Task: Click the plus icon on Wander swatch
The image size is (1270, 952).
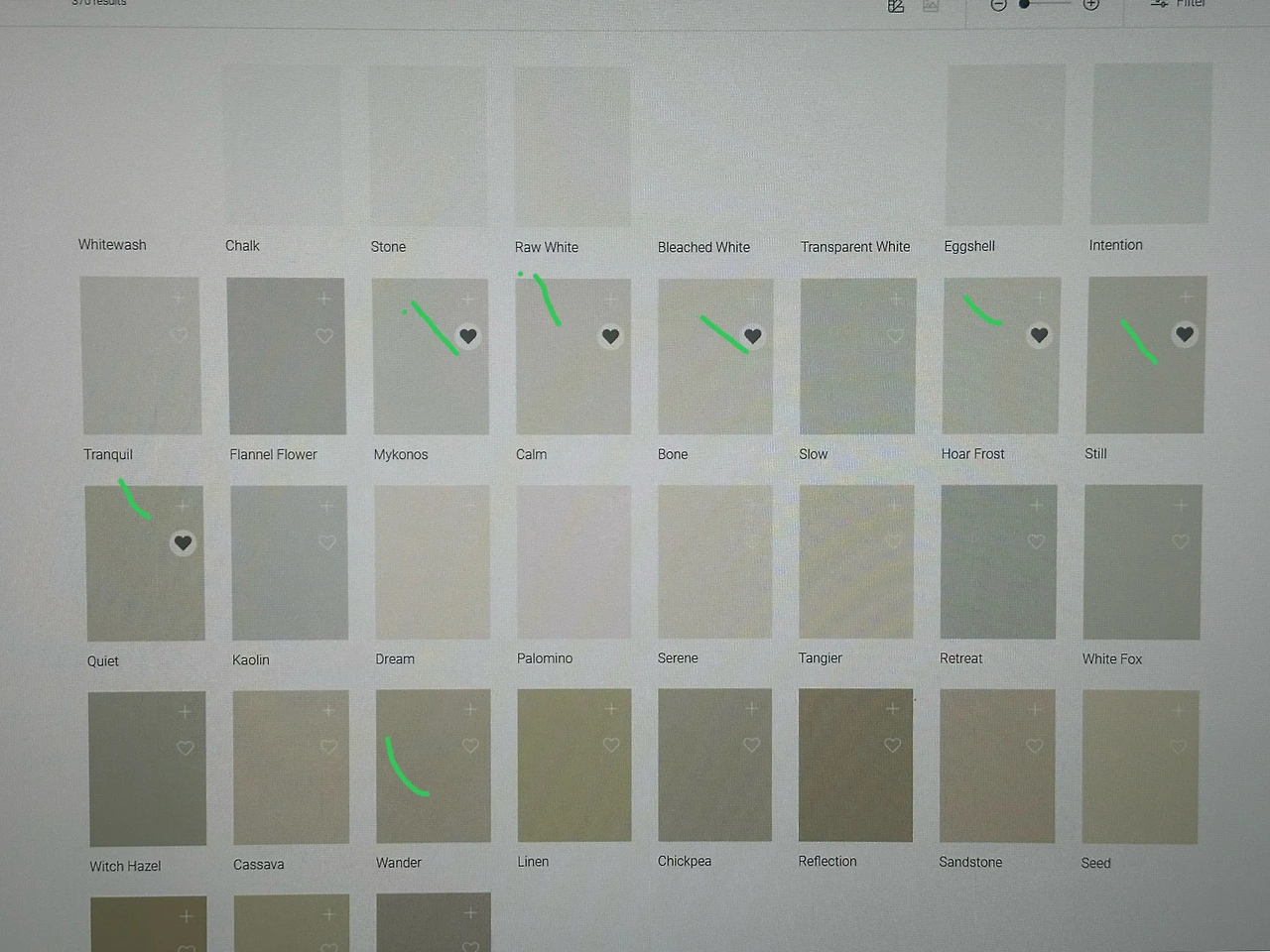Action: coord(470,709)
